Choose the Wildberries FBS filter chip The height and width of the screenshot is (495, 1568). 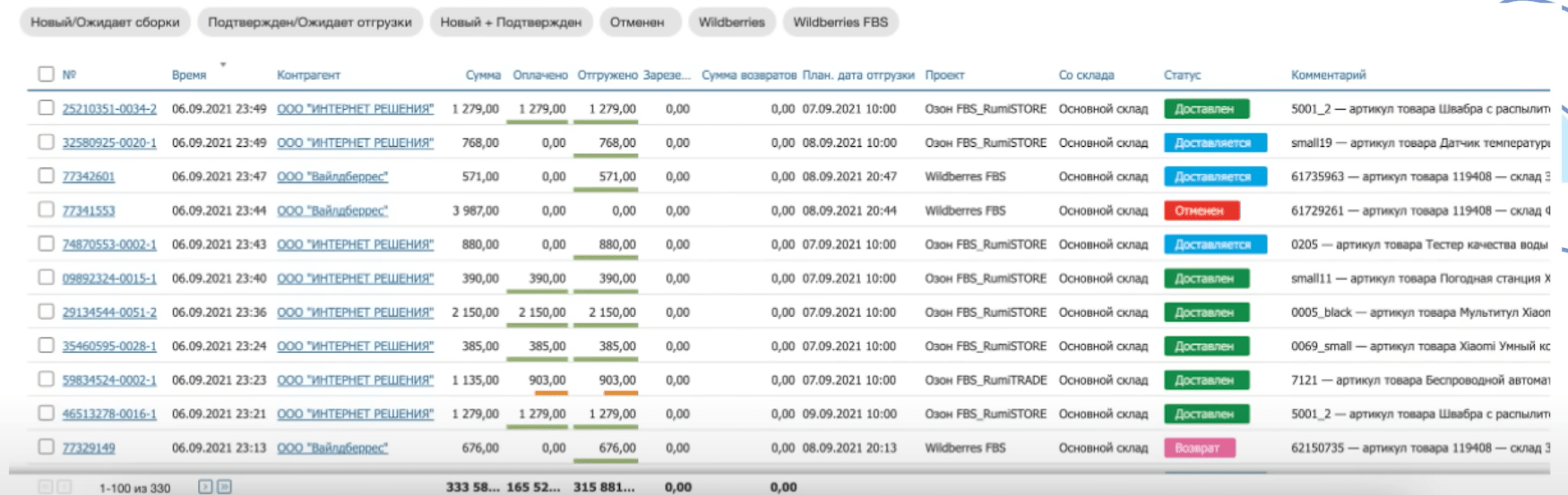840,22
